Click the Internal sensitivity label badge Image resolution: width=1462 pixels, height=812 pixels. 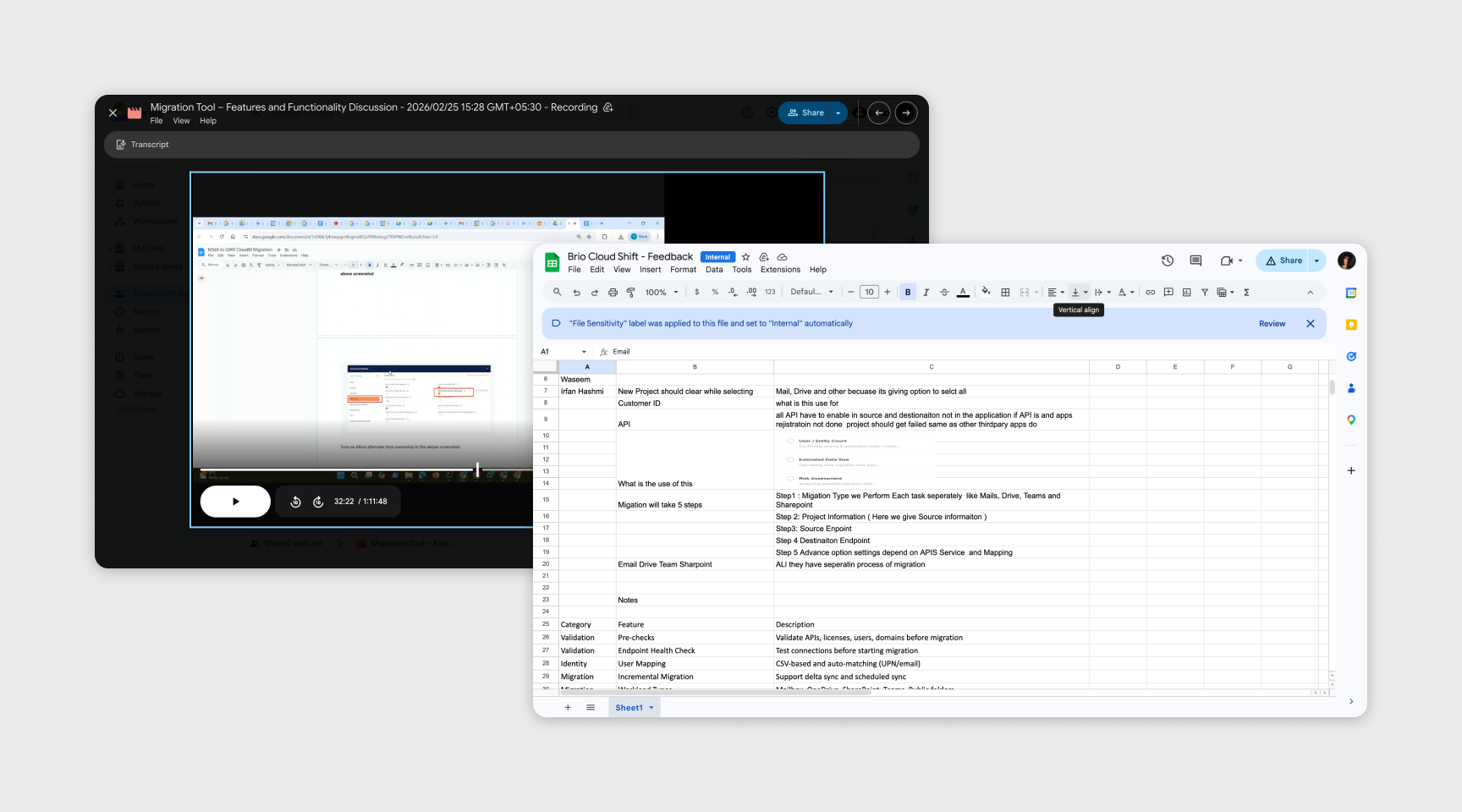[x=717, y=257]
